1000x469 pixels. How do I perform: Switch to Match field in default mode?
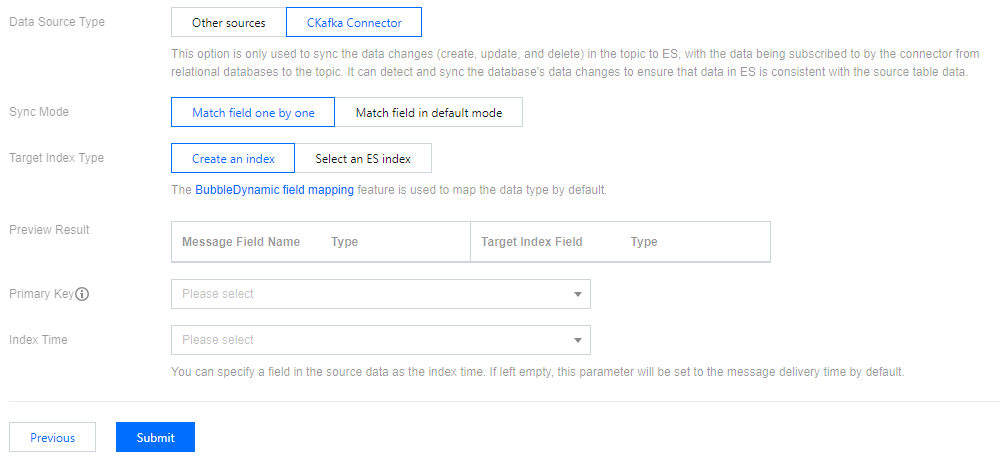428,113
